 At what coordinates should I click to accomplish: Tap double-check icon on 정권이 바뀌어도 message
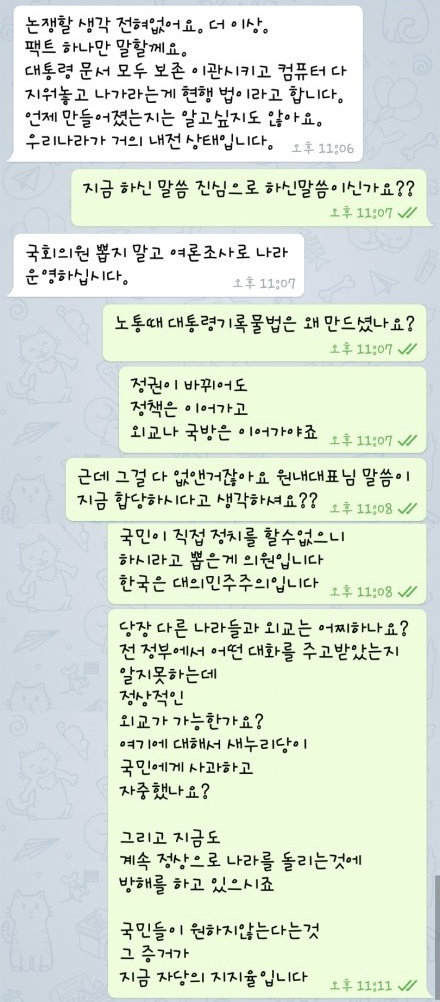point(406,440)
